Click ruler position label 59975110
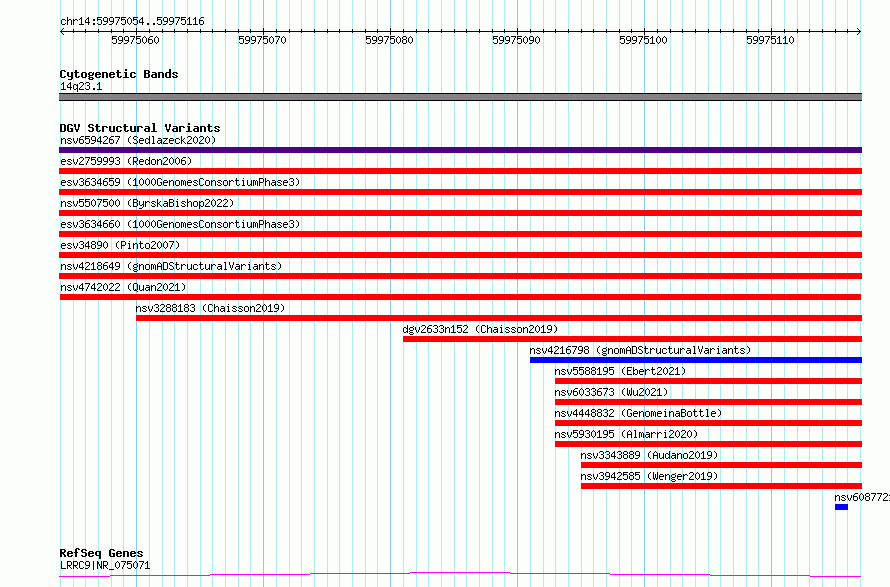This screenshot has width=890, height=587. [x=770, y=40]
